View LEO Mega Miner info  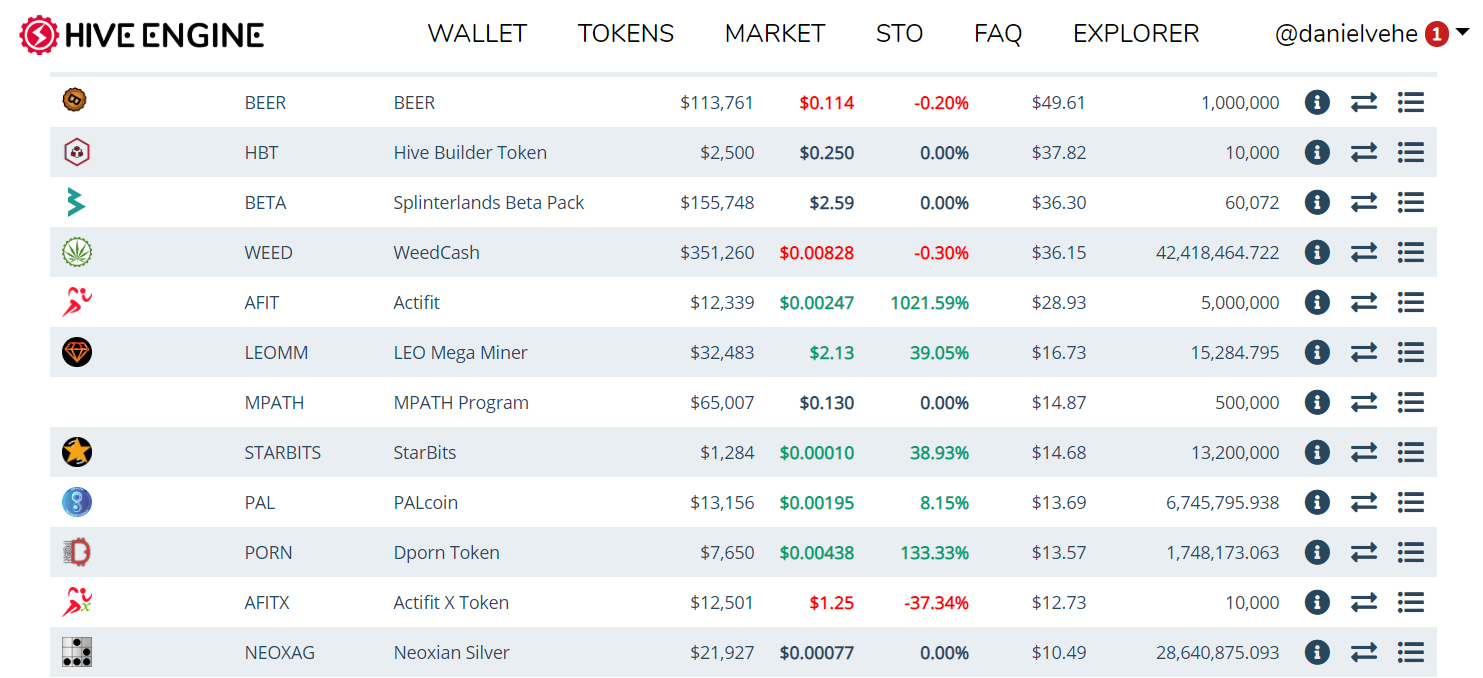(x=1317, y=352)
